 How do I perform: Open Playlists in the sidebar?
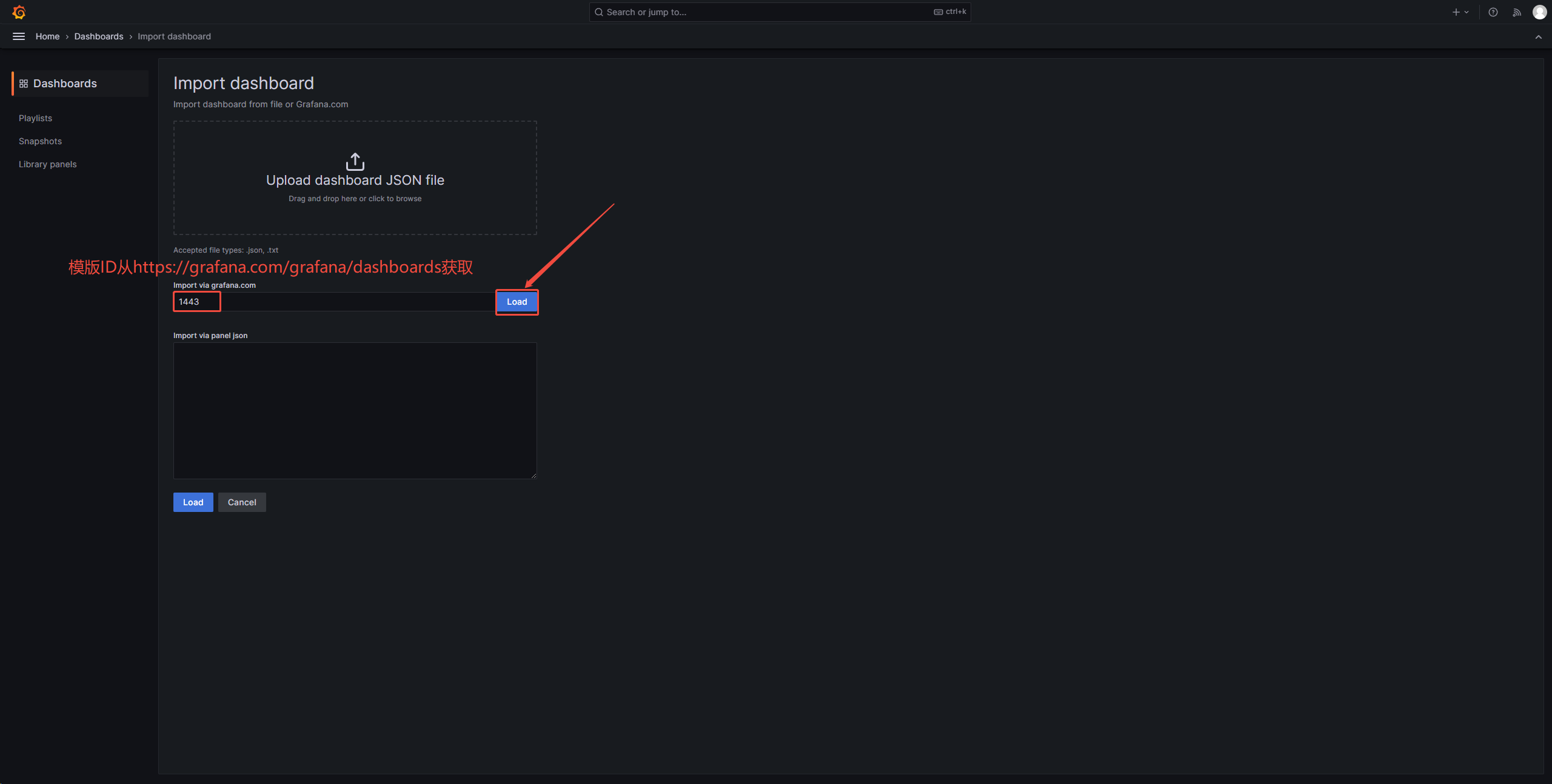(35, 118)
